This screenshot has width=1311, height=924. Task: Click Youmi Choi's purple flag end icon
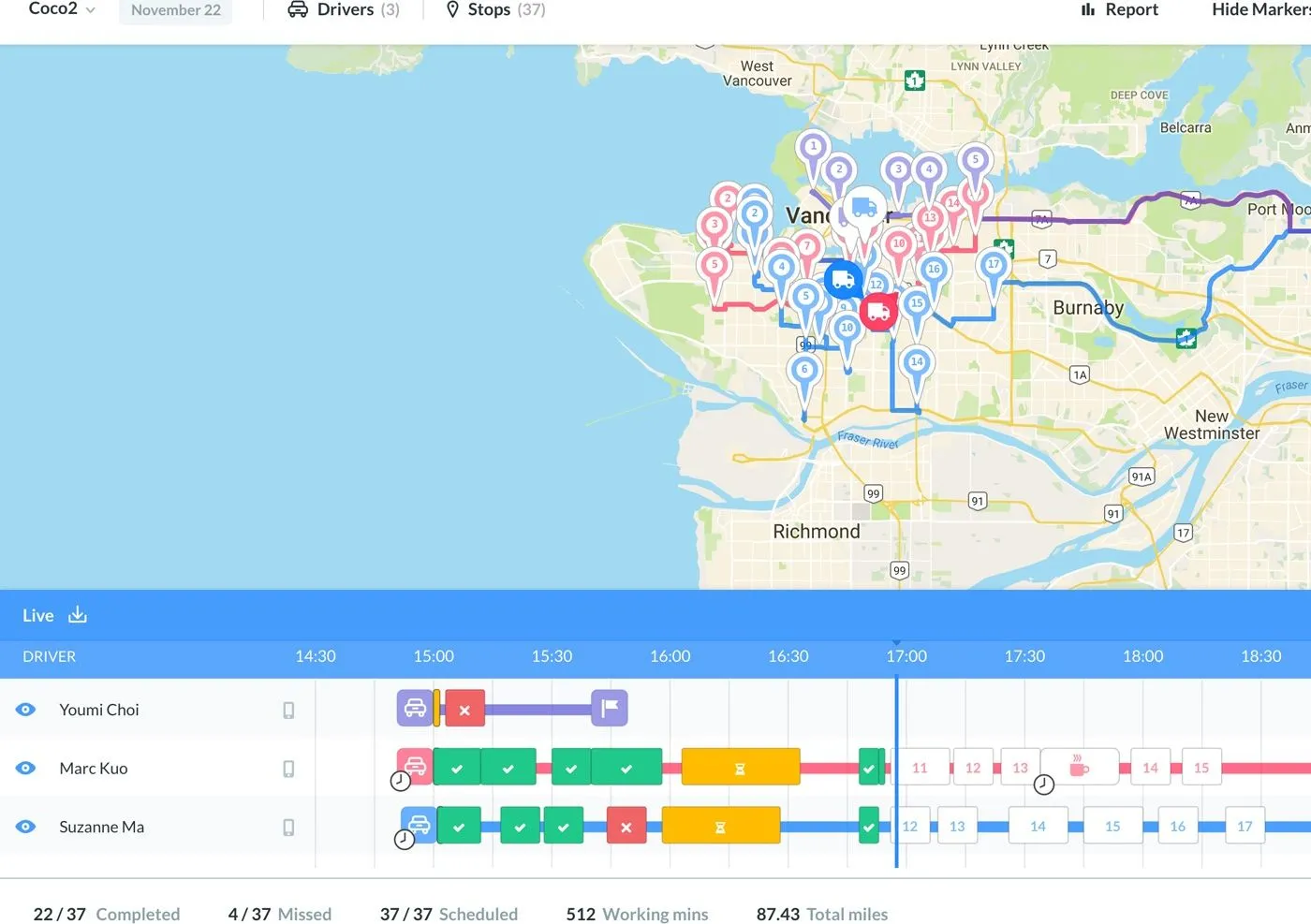(x=610, y=709)
